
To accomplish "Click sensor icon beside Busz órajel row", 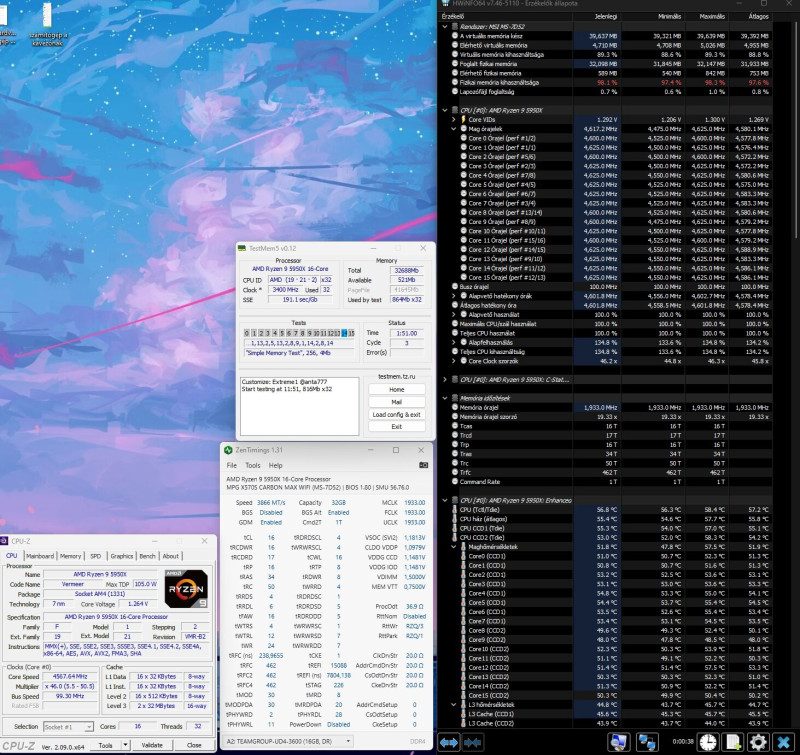I will 455,287.
